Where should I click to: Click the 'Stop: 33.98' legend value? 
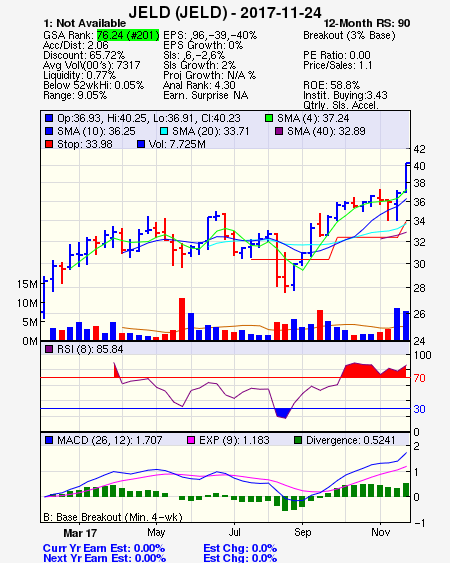(85, 144)
